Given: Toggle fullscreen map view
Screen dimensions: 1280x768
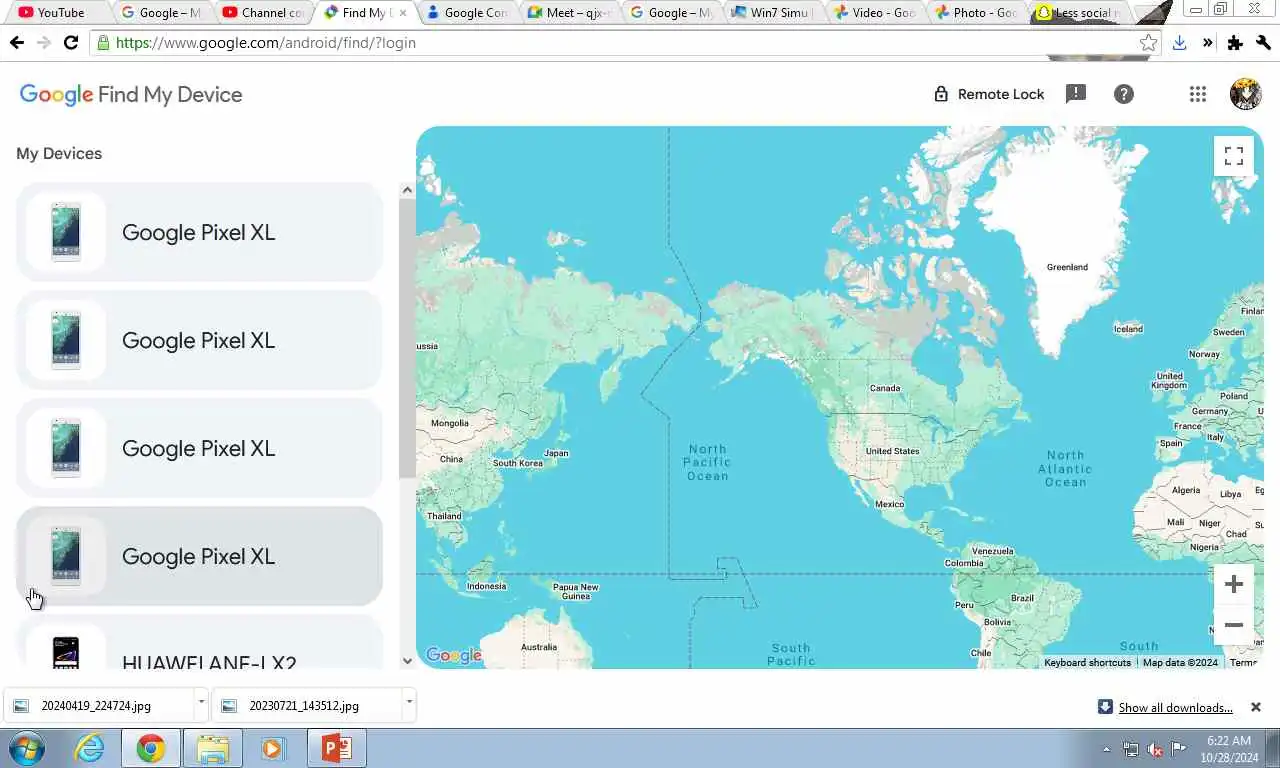Looking at the screenshot, I should 1234,156.
